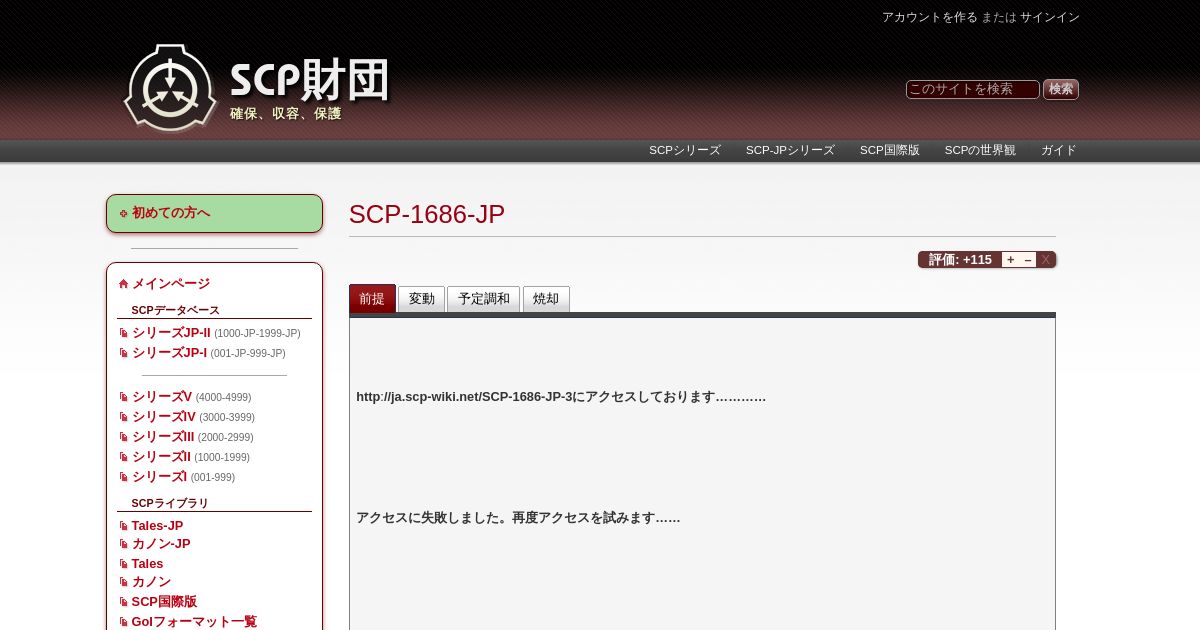1200x630 pixels.
Task: Open GoIフォーマット一覧 sidebar link
Action: [x=194, y=622]
